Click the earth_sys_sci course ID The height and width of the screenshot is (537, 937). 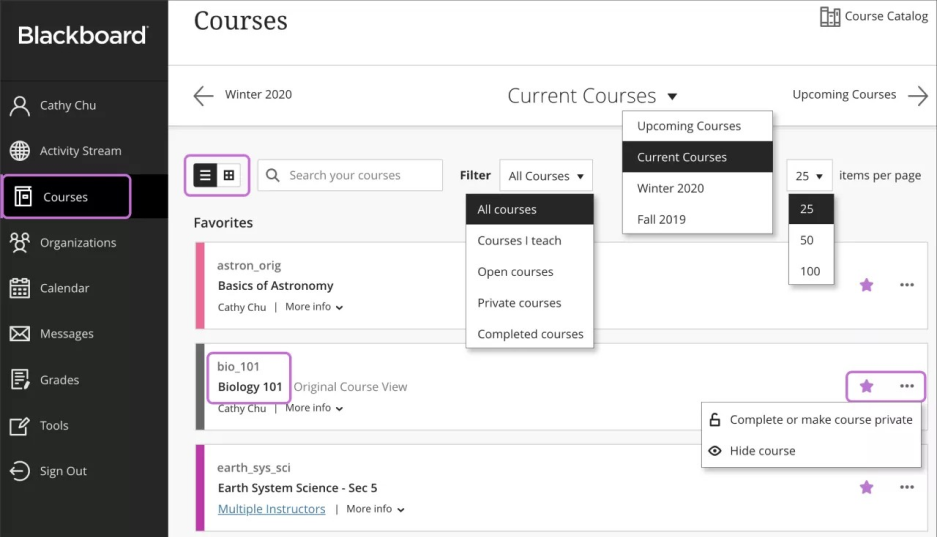pos(253,468)
